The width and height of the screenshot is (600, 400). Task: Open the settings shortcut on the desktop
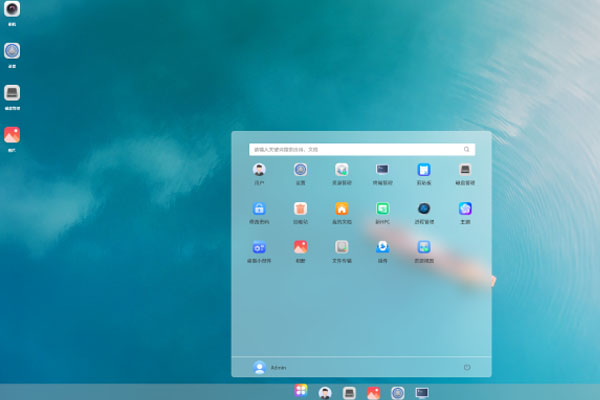12,51
